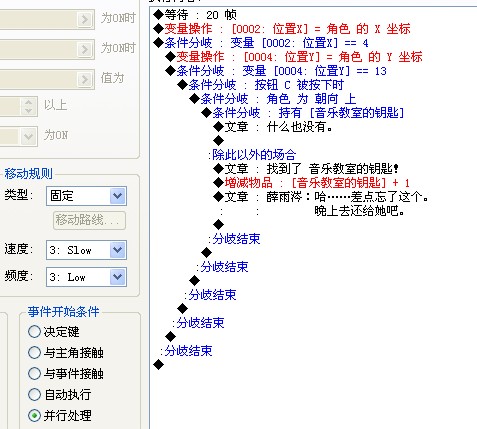The image size is (477, 429).
Task: Click the spinner beside 以上 label
Action: 29,106
